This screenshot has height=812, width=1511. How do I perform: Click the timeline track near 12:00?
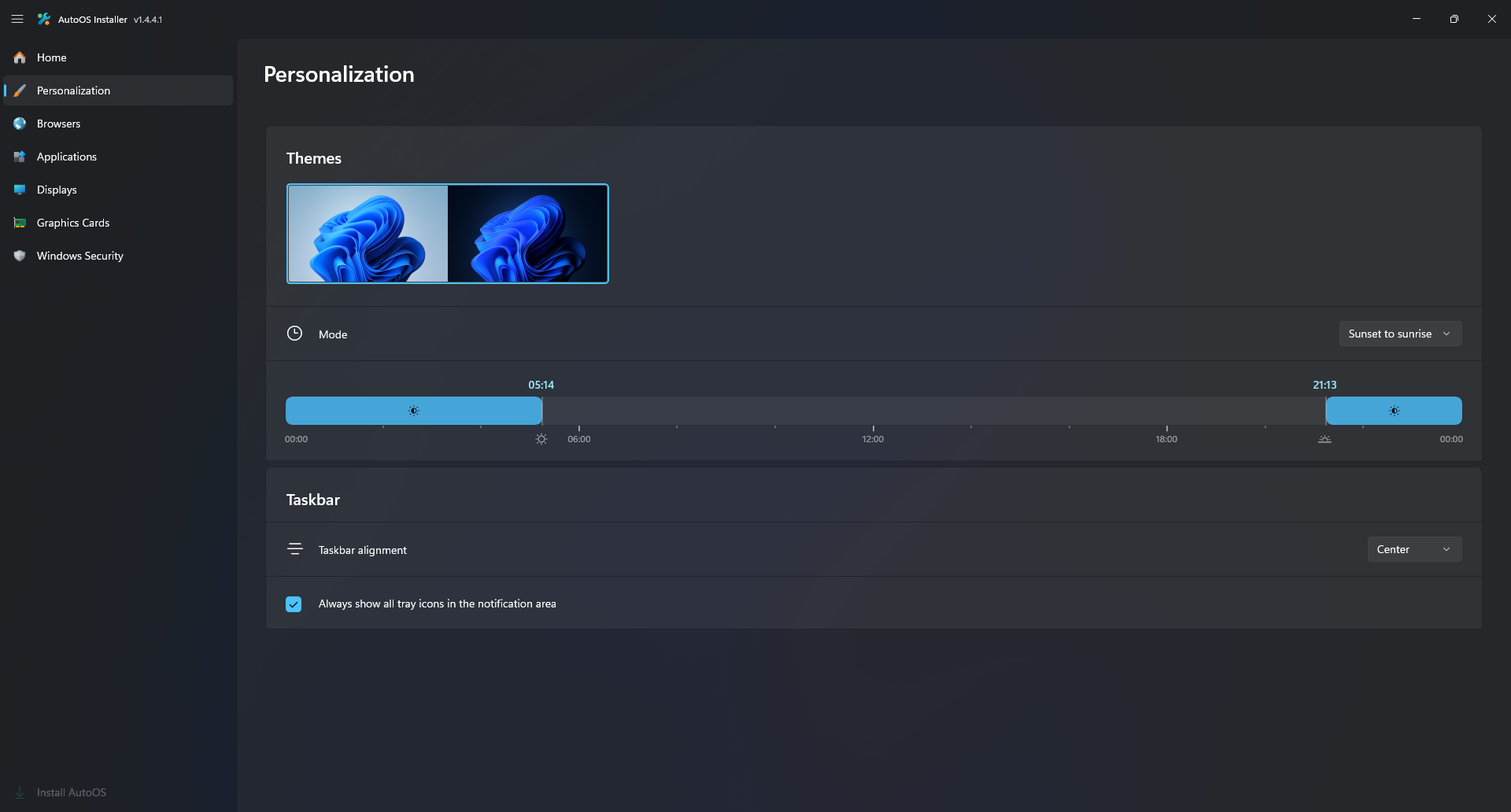point(873,411)
